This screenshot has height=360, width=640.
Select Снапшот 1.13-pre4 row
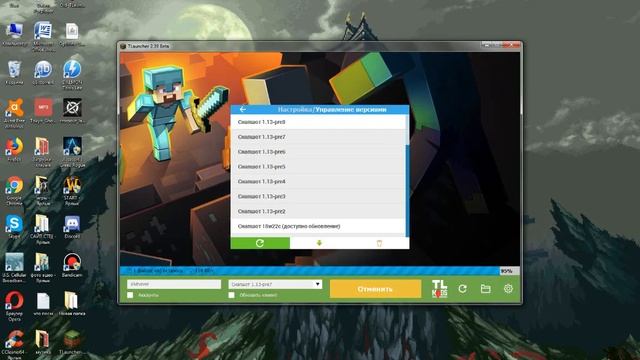pos(318,182)
